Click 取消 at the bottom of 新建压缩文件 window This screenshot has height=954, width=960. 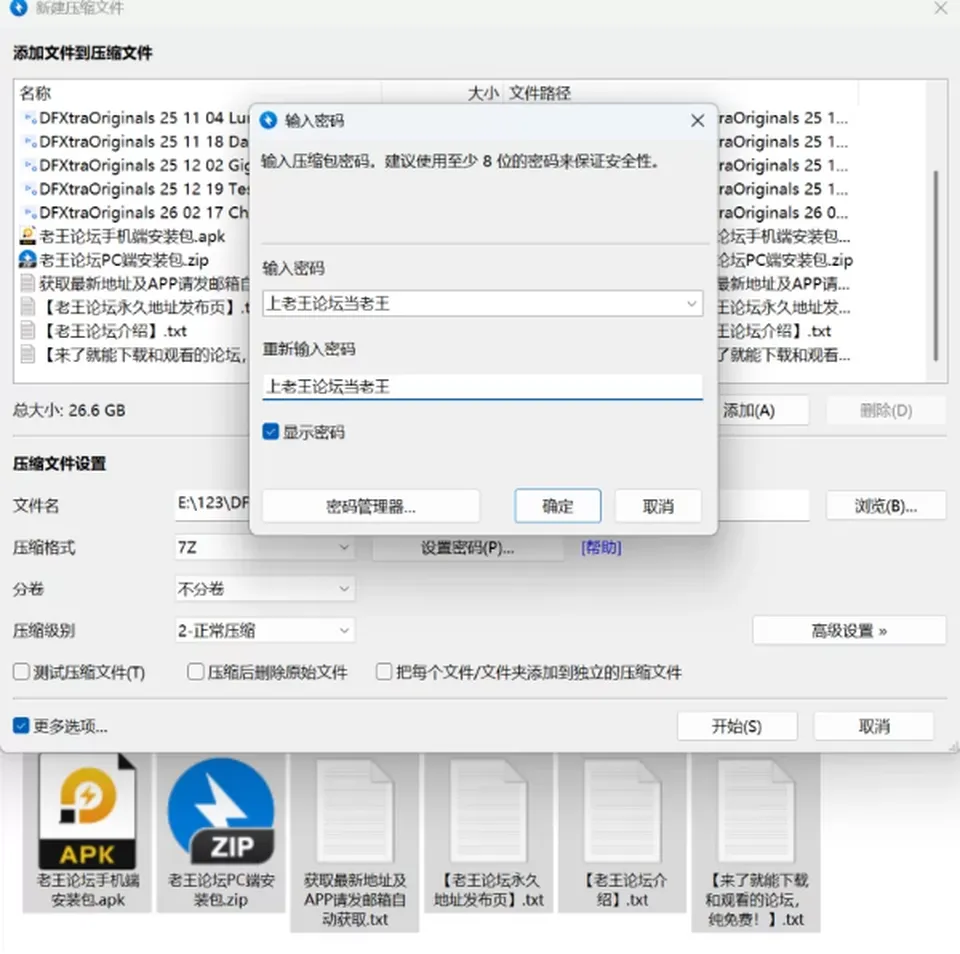click(874, 726)
